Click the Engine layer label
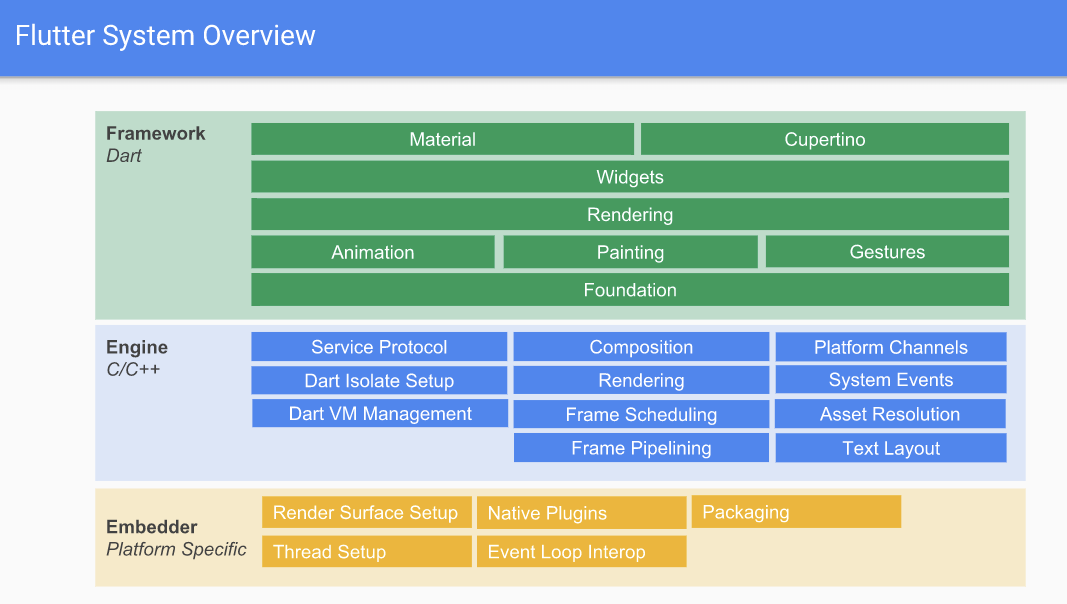 coord(137,347)
